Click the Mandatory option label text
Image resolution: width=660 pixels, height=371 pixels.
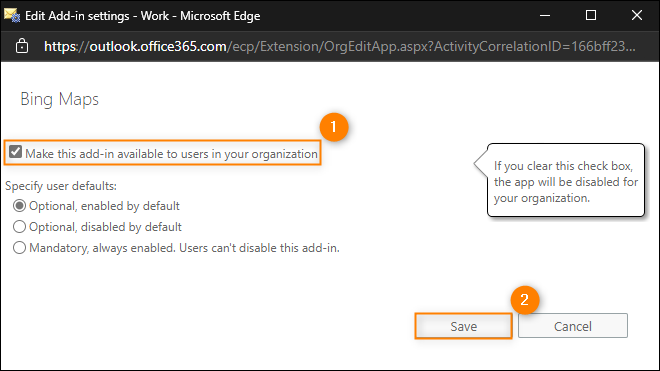[x=184, y=248]
